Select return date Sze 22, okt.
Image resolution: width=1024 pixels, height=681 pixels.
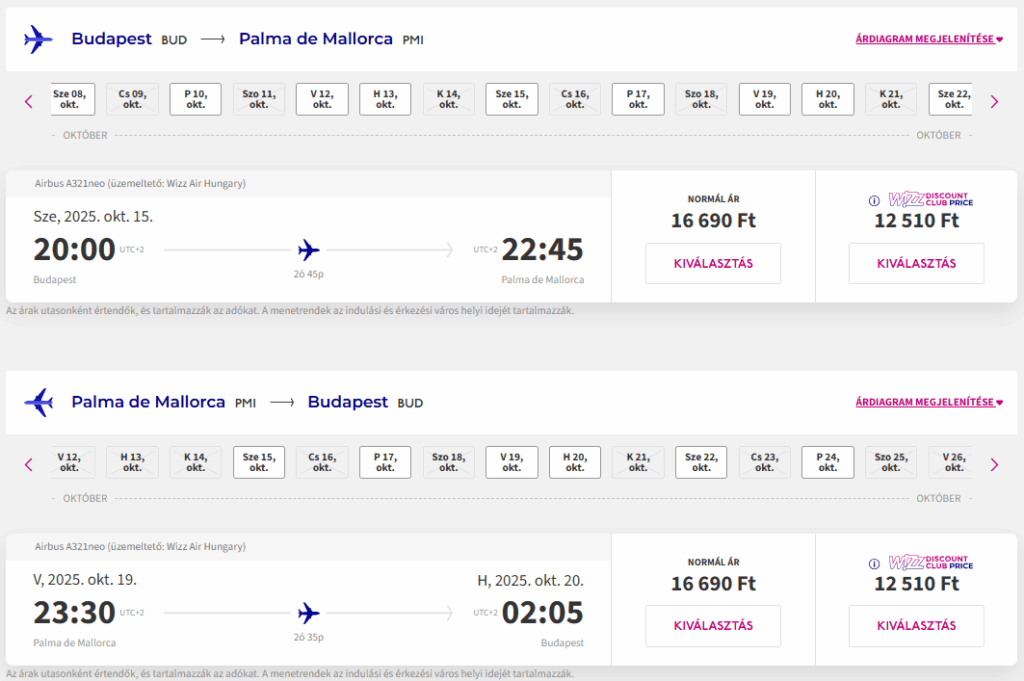[701, 462]
